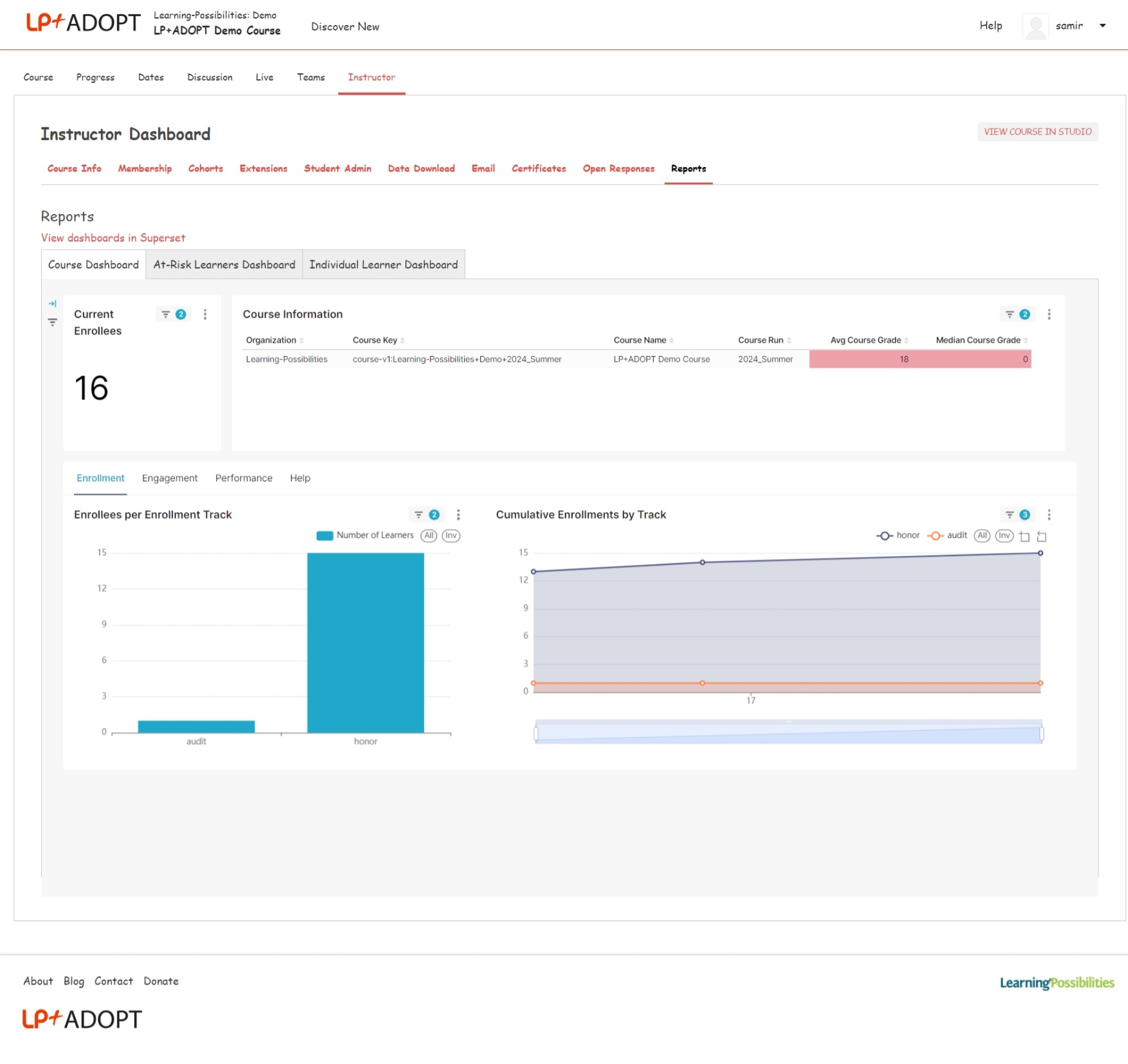Click the data zoom range slider bar
This screenshot has height=1064, width=1128.
point(789,733)
